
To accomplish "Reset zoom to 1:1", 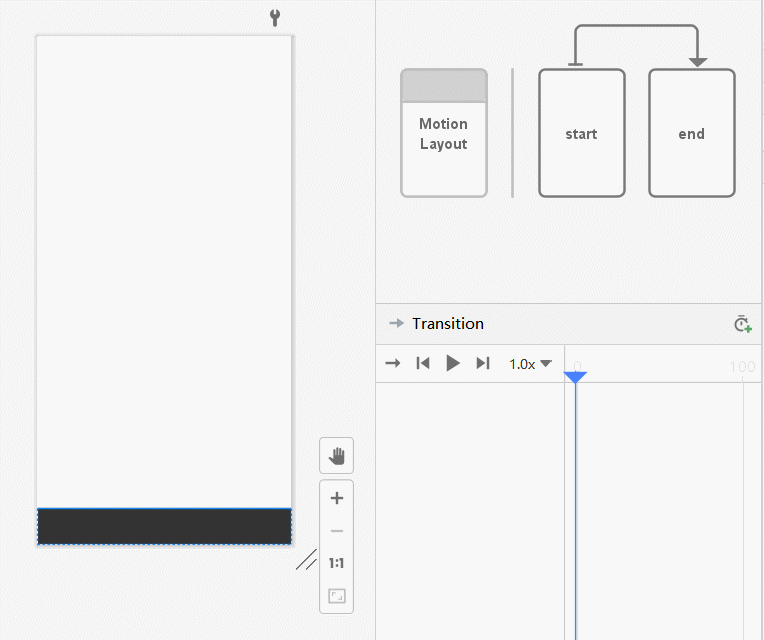I will pos(337,563).
